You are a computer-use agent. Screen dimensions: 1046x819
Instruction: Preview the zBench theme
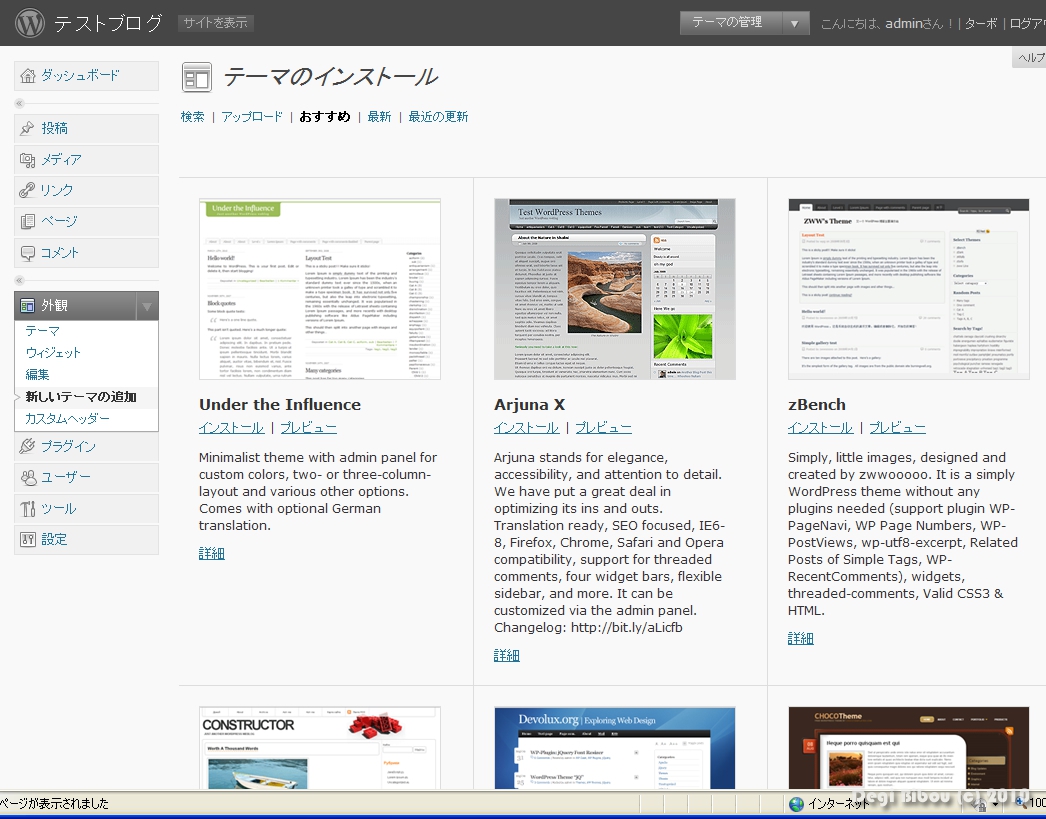(x=897, y=428)
